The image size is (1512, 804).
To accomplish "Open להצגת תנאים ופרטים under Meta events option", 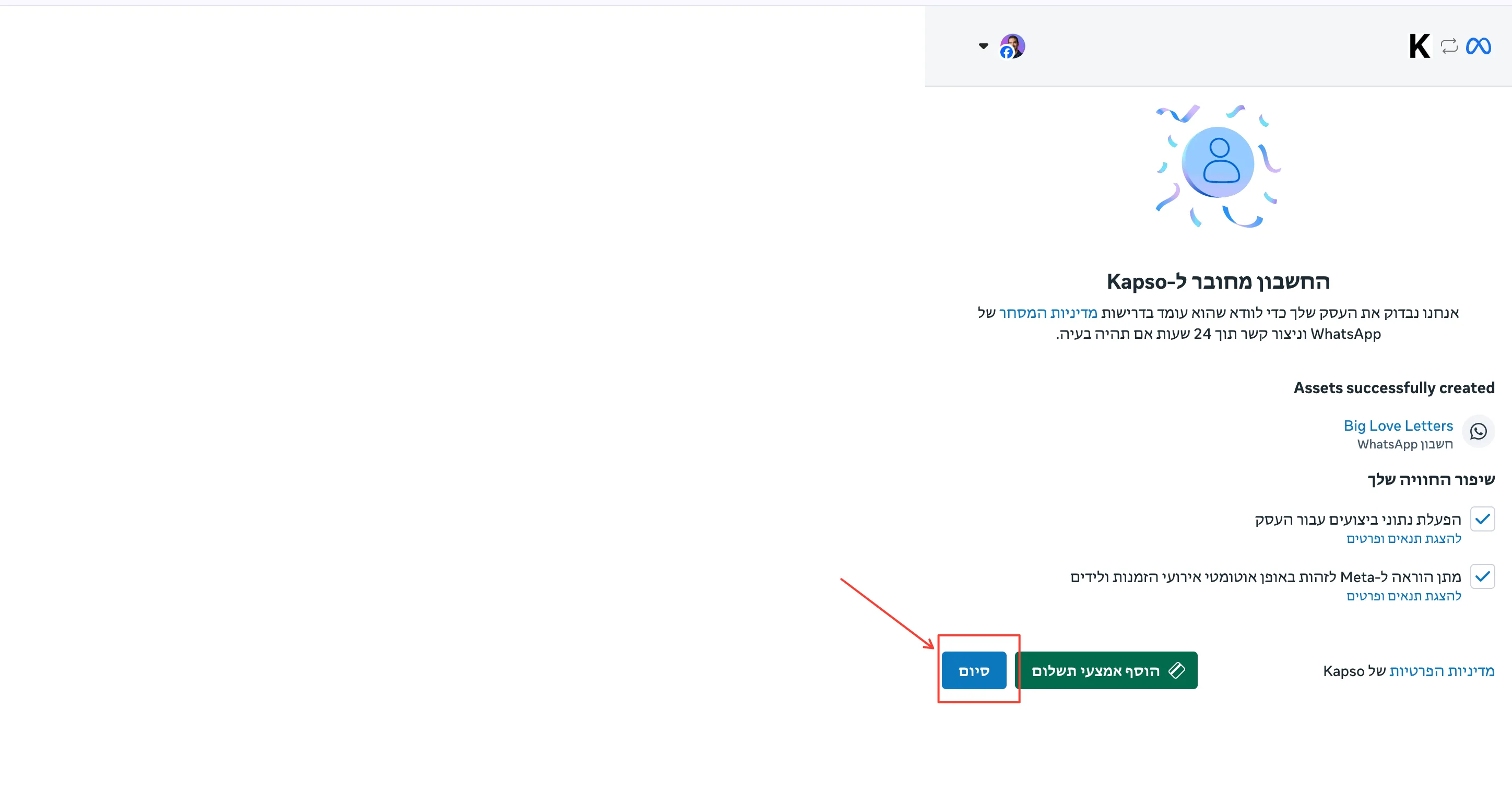I will (x=1403, y=596).
